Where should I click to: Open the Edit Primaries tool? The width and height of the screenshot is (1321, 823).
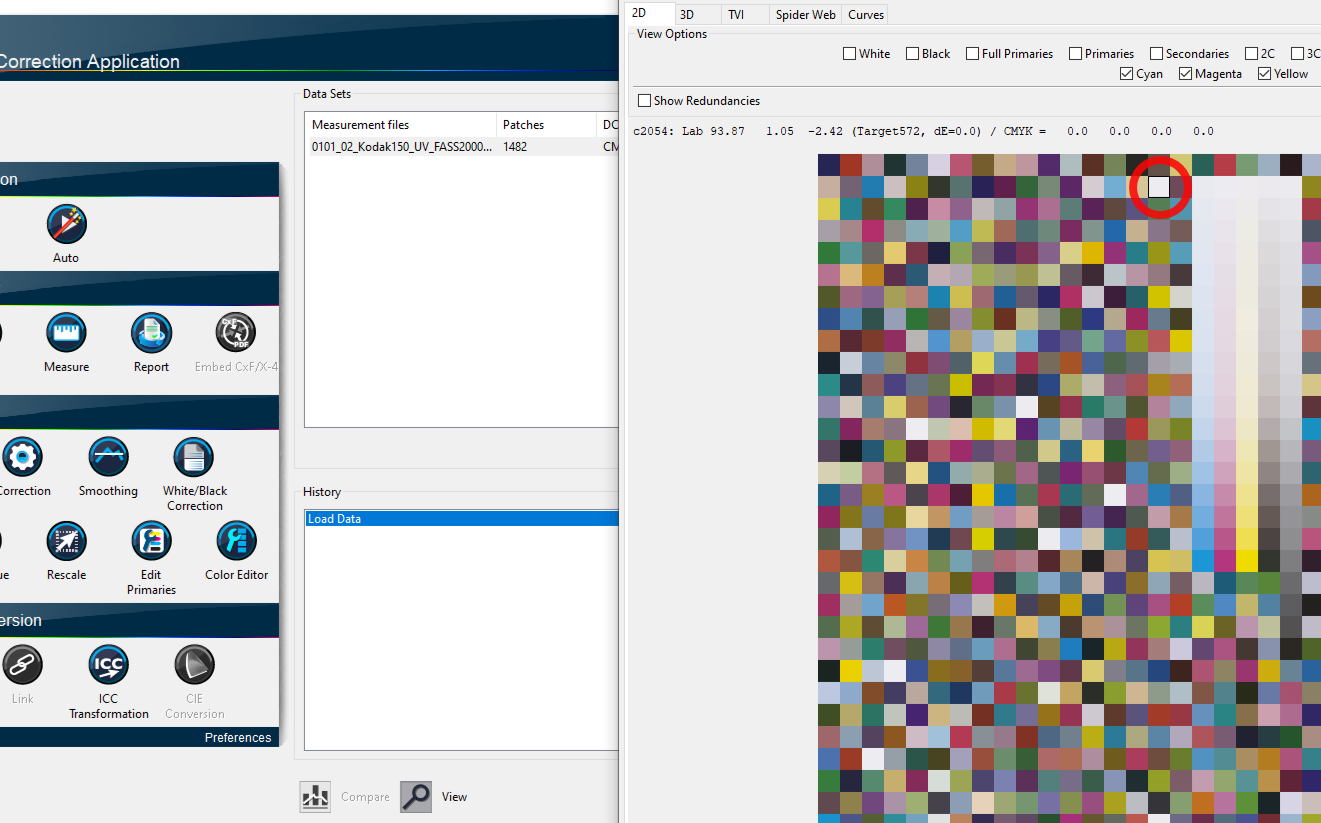click(151, 541)
